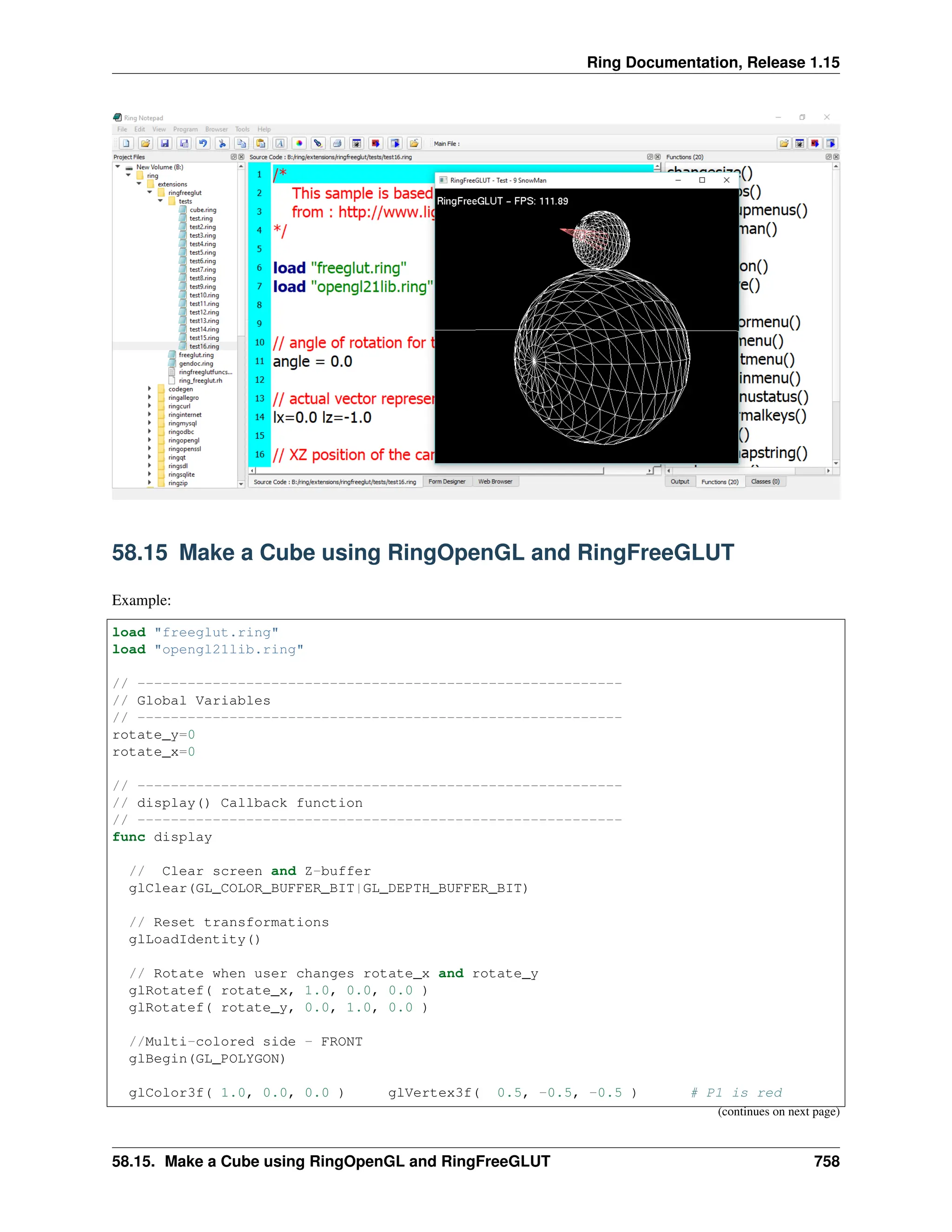Screen dimensions: 952x1232
Task: Click the New file toolbar icon
Action: [126, 143]
